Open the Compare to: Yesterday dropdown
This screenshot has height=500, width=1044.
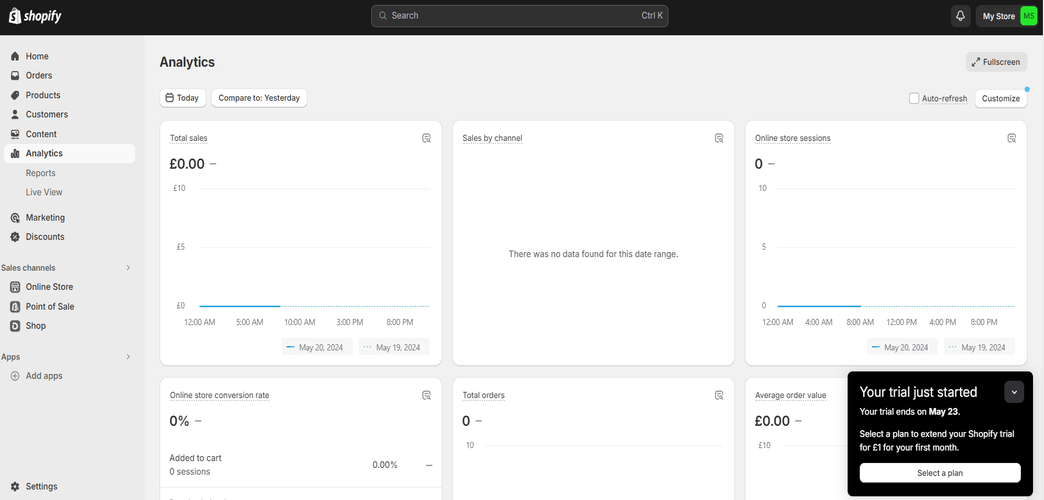(x=259, y=98)
